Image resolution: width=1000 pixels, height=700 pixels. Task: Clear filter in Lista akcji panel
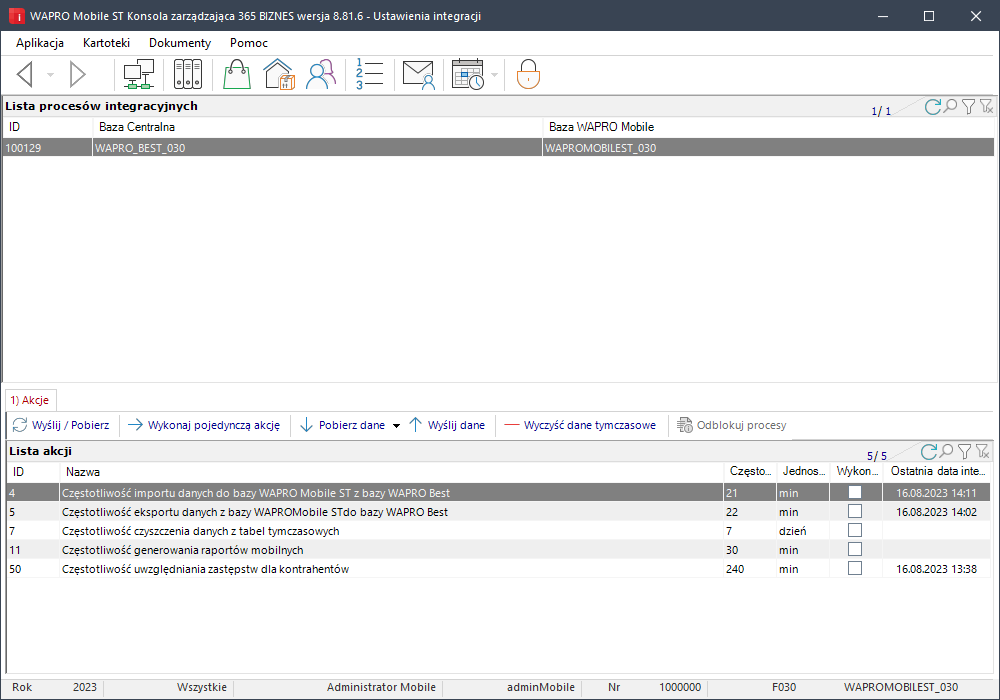pos(983,451)
